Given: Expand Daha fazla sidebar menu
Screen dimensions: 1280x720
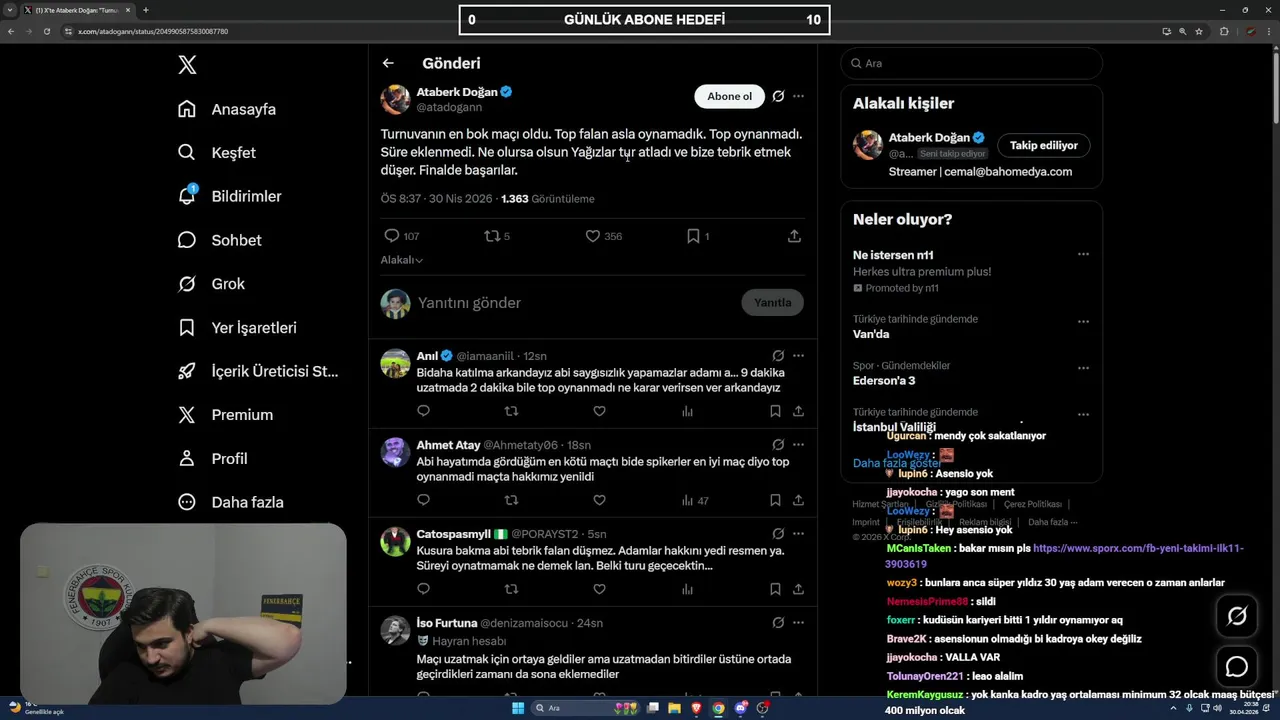Looking at the screenshot, I should [230, 502].
